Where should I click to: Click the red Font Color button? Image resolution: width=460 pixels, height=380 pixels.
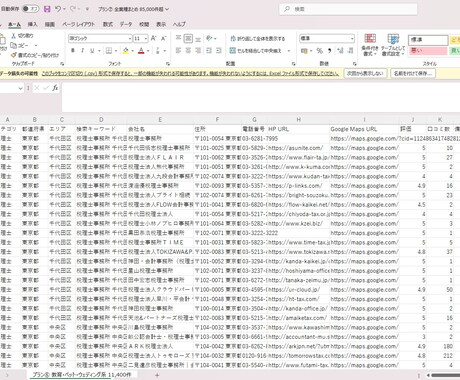pos(141,51)
